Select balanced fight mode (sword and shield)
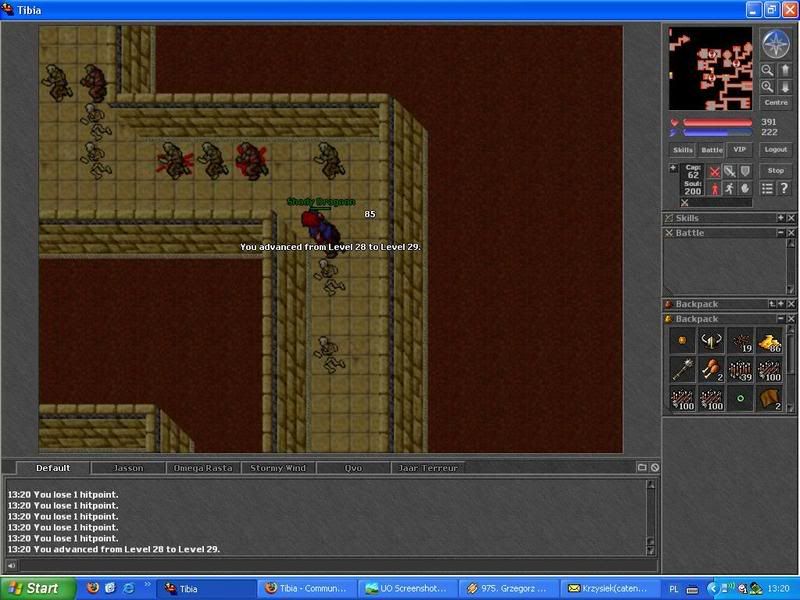 (730, 172)
